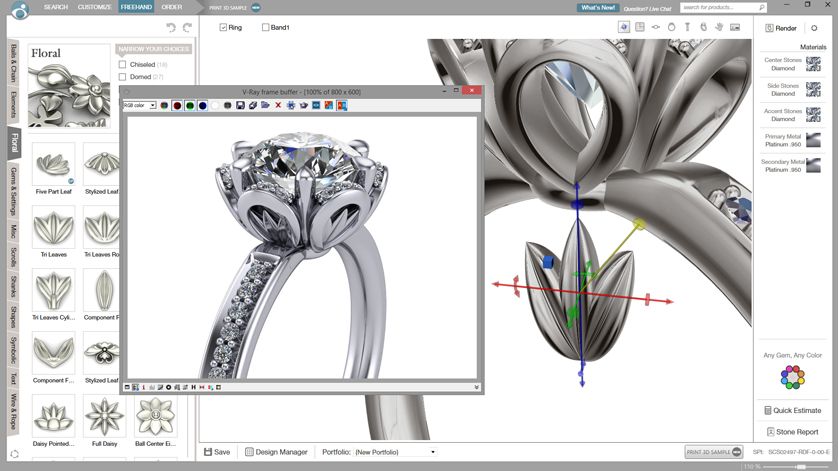Click the save disk icon in V-Ray
Screen dimensions: 838x471
(x=241, y=105)
